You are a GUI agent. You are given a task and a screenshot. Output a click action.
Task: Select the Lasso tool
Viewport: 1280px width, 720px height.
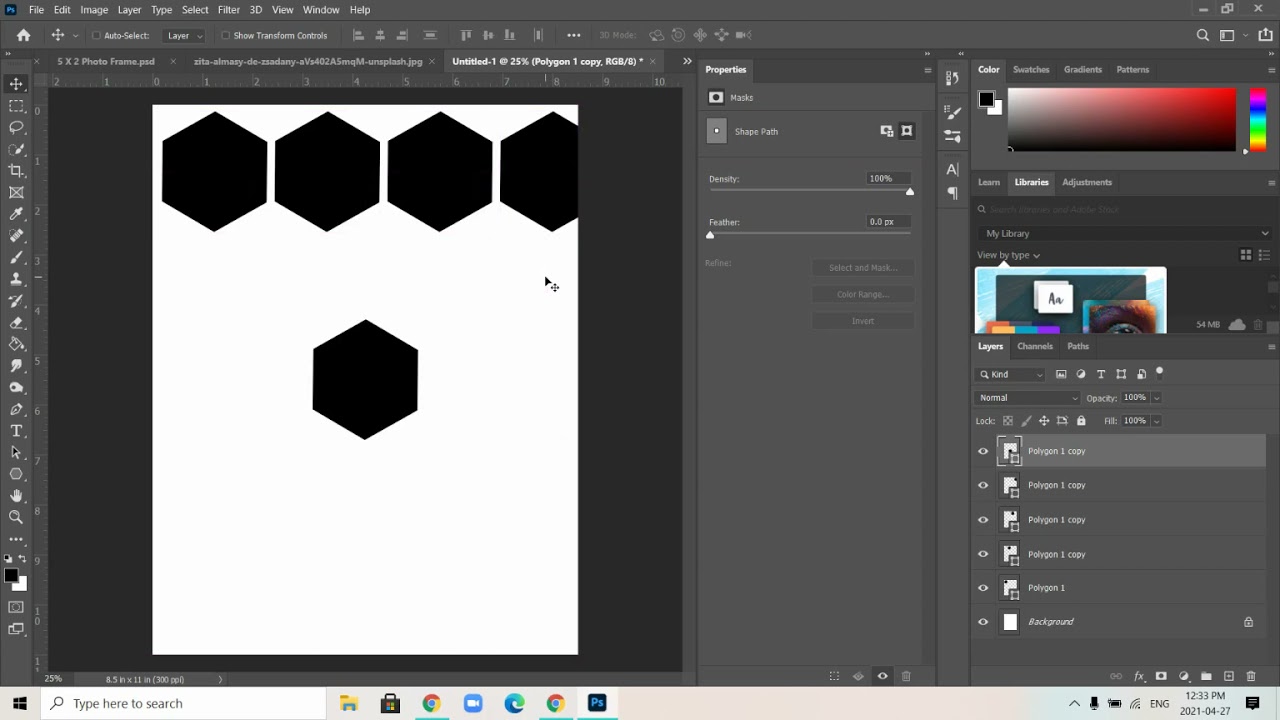point(16,128)
